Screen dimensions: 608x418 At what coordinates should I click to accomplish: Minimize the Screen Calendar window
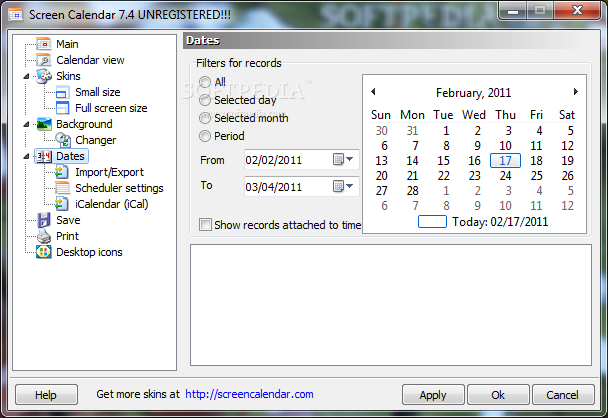tap(513, 10)
